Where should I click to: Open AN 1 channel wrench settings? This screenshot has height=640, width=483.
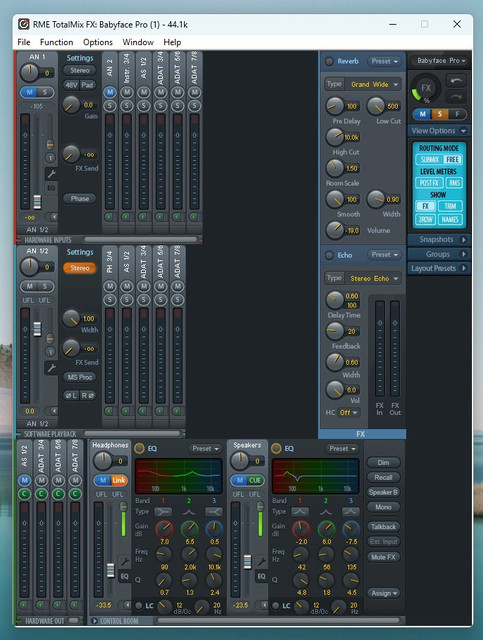51,174
